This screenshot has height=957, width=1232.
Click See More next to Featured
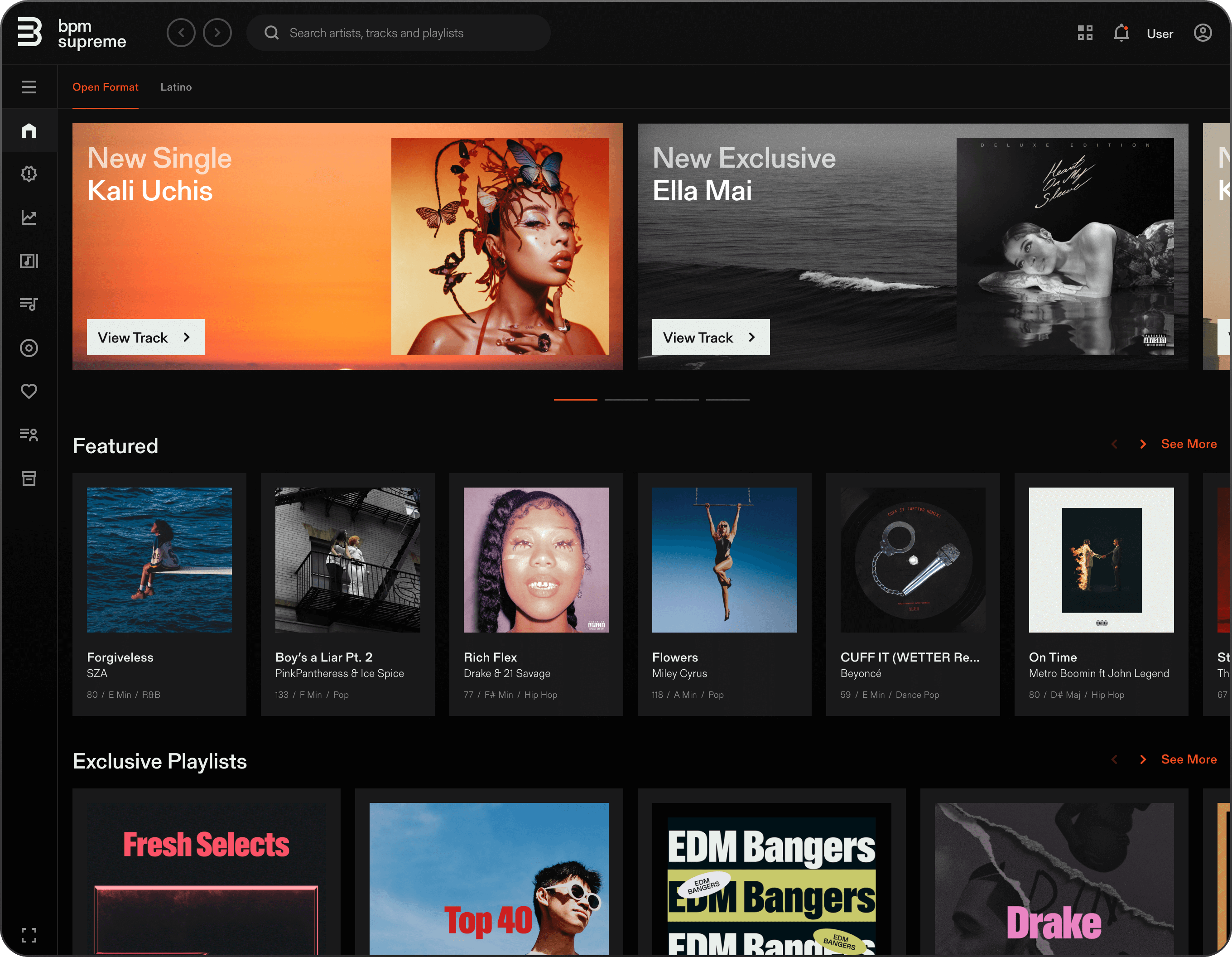point(1189,444)
